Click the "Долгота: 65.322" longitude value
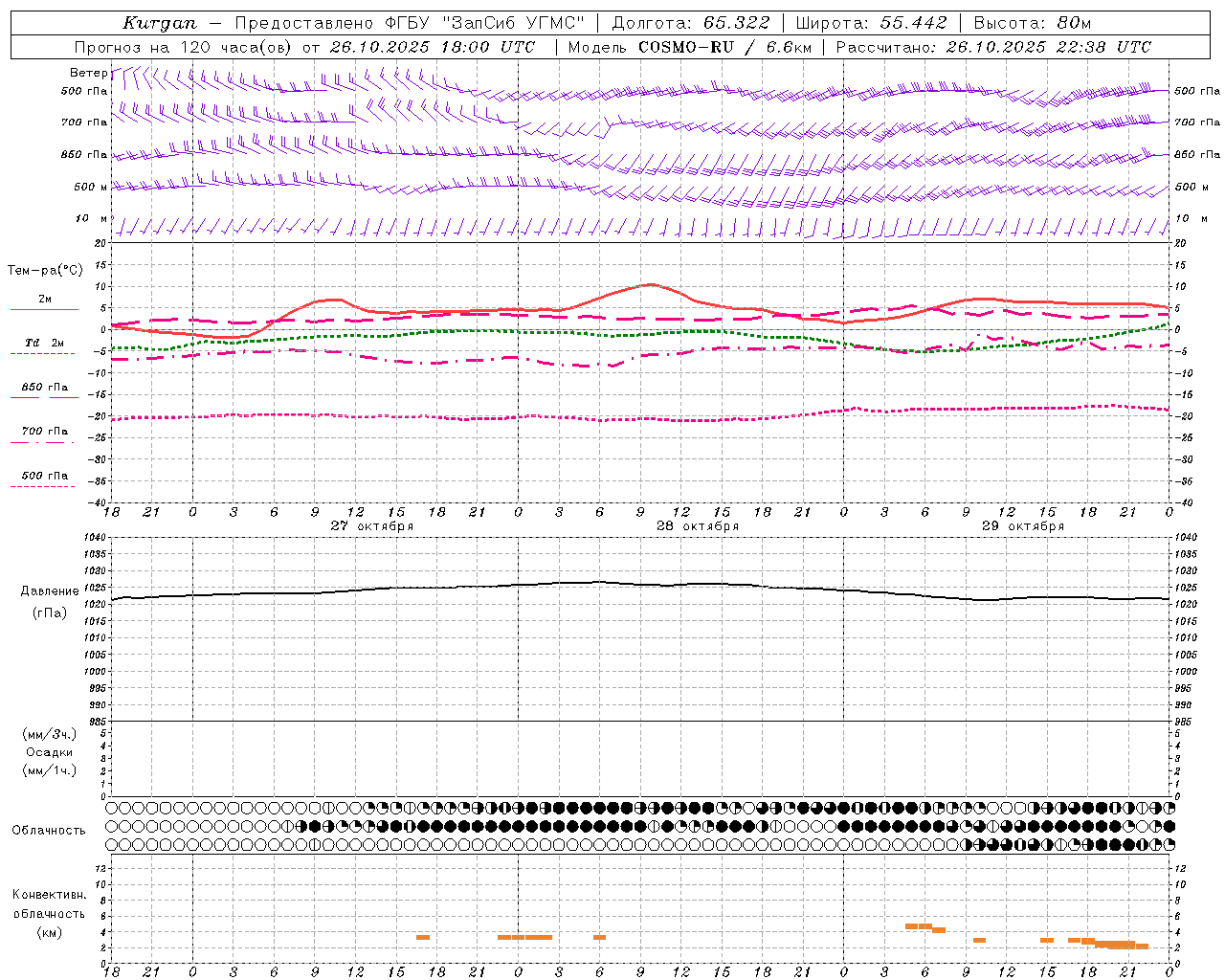1225x980 pixels. pyautogui.click(x=690, y=23)
